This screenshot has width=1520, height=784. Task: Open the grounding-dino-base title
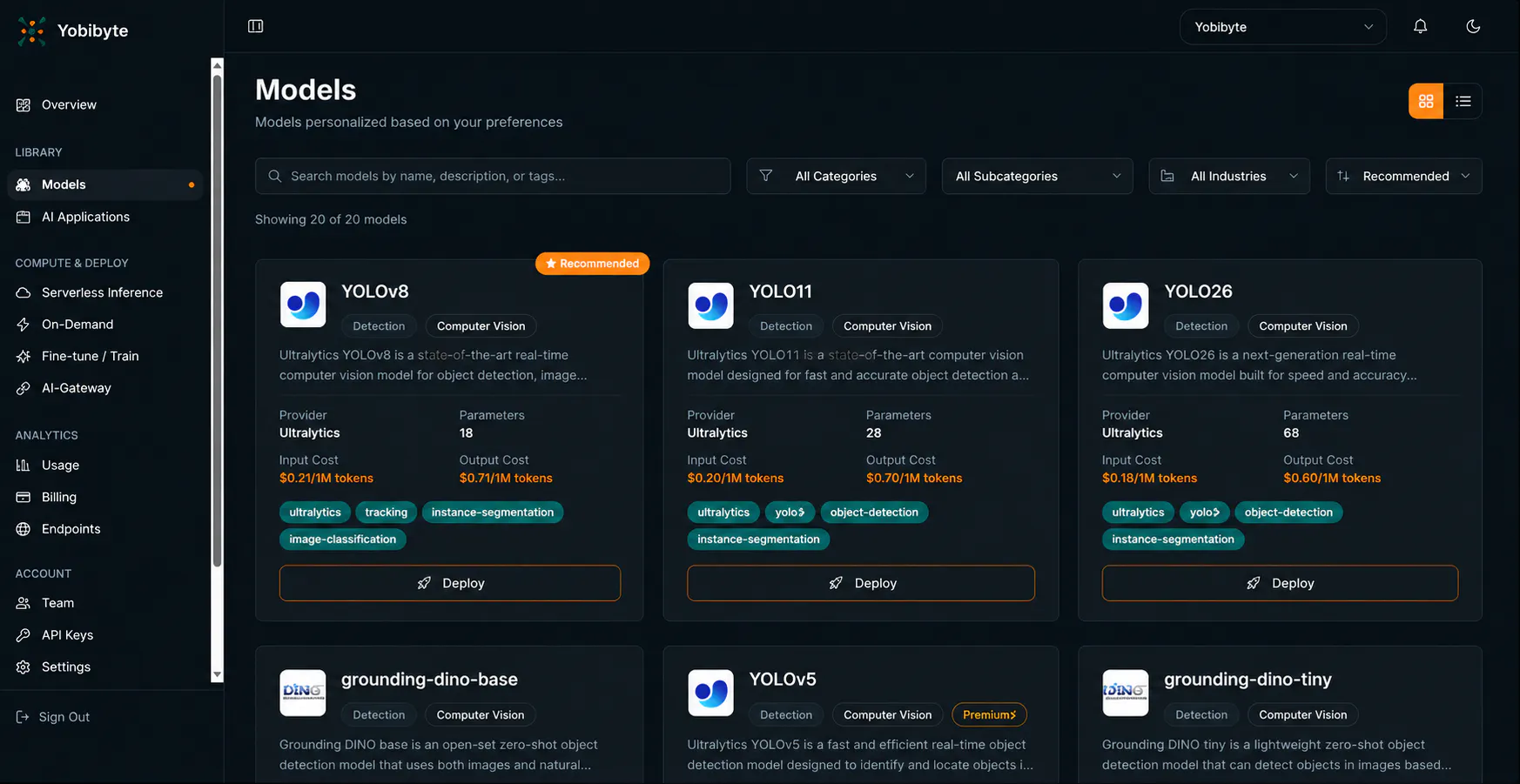tap(429, 680)
